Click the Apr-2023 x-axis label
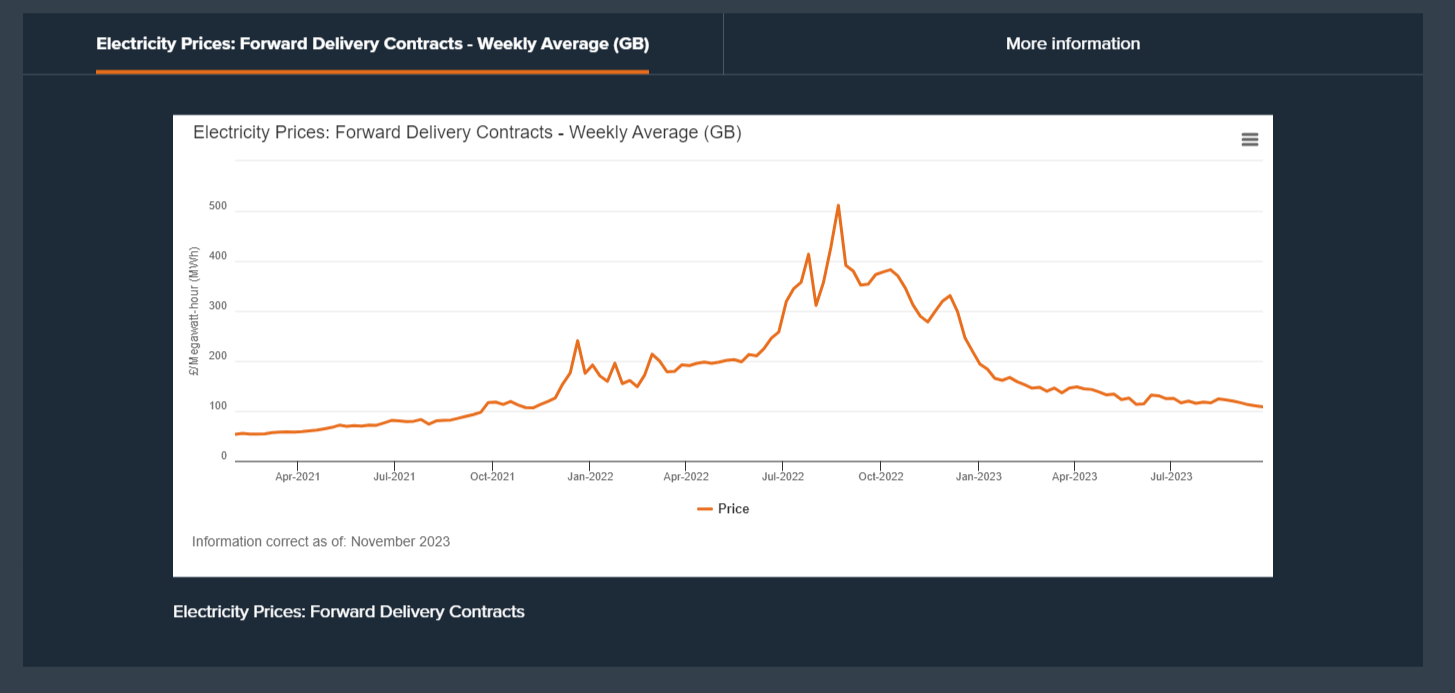The height and width of the screenshot is (693, 1455). 1074,477
